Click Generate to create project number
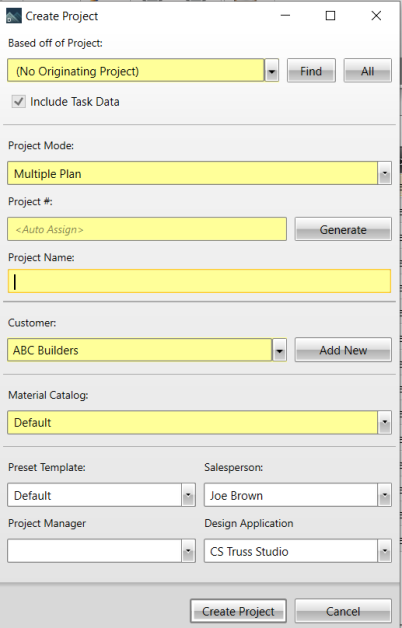Image resolution: width=402 pixels, height=628 pixels. point(343,229)
